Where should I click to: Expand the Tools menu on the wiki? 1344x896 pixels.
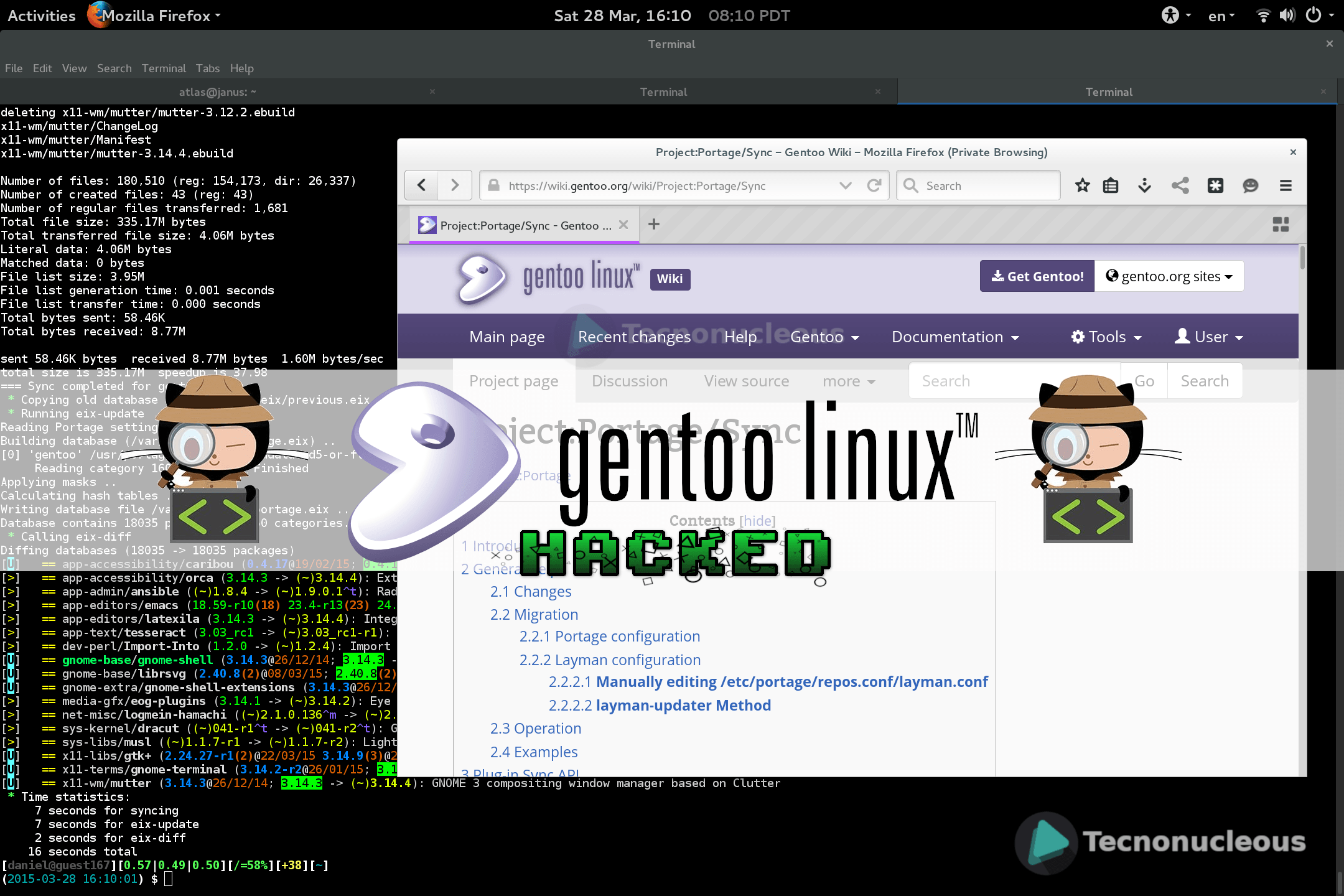(1106, 337)
